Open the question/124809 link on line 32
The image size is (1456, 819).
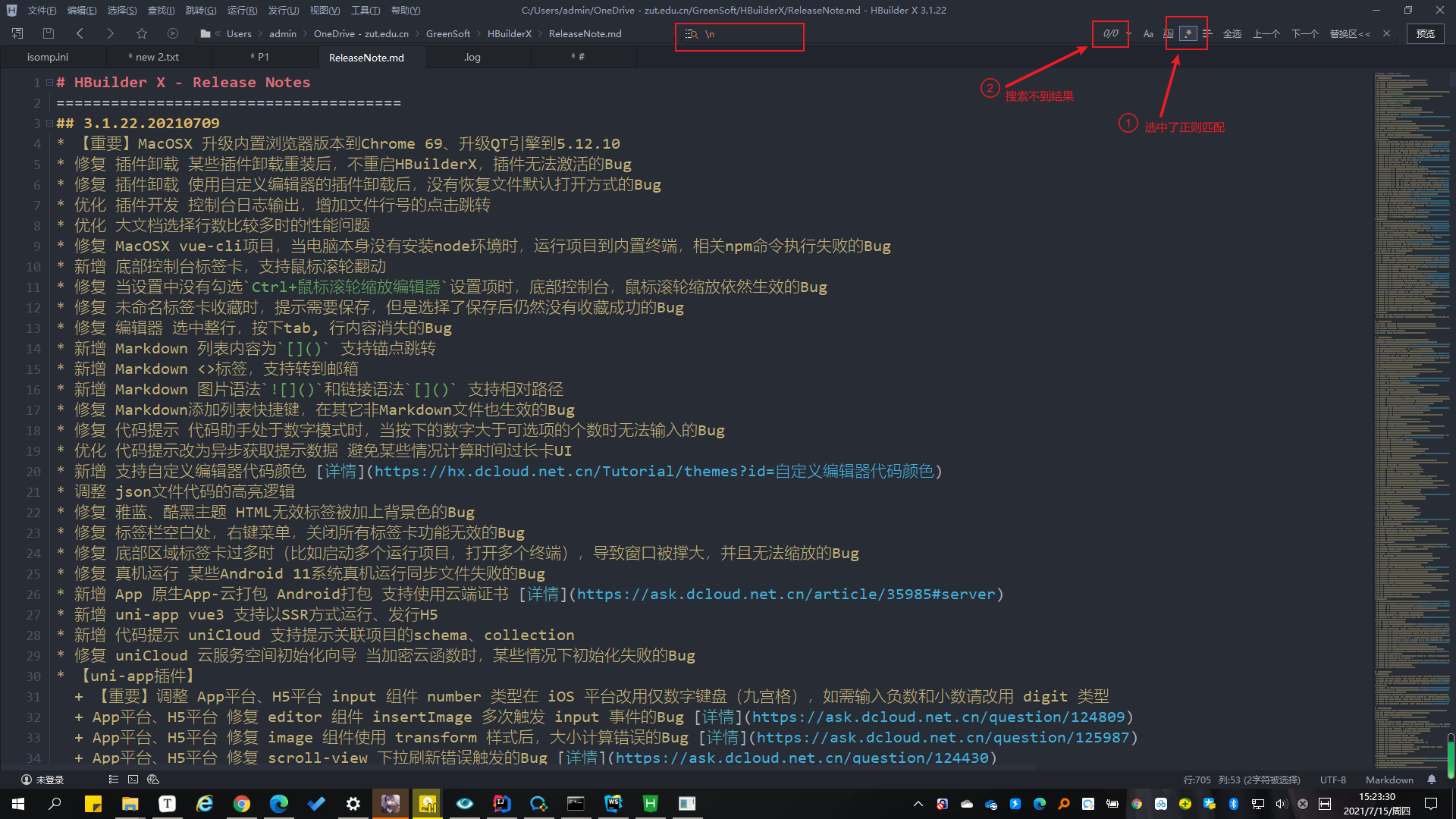pyautogui.click(x=938, y=717)
